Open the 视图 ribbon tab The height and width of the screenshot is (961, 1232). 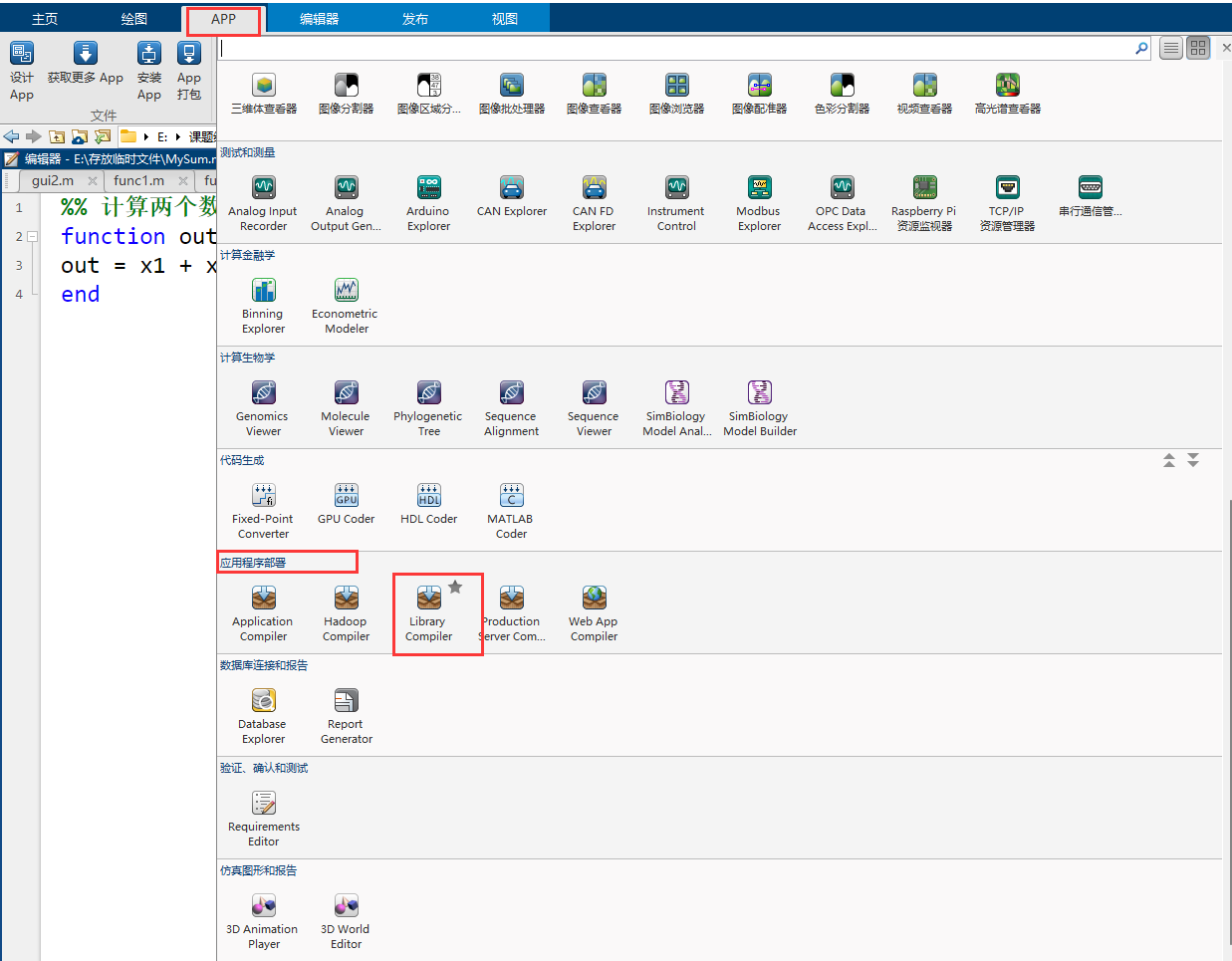pos(505,19)
